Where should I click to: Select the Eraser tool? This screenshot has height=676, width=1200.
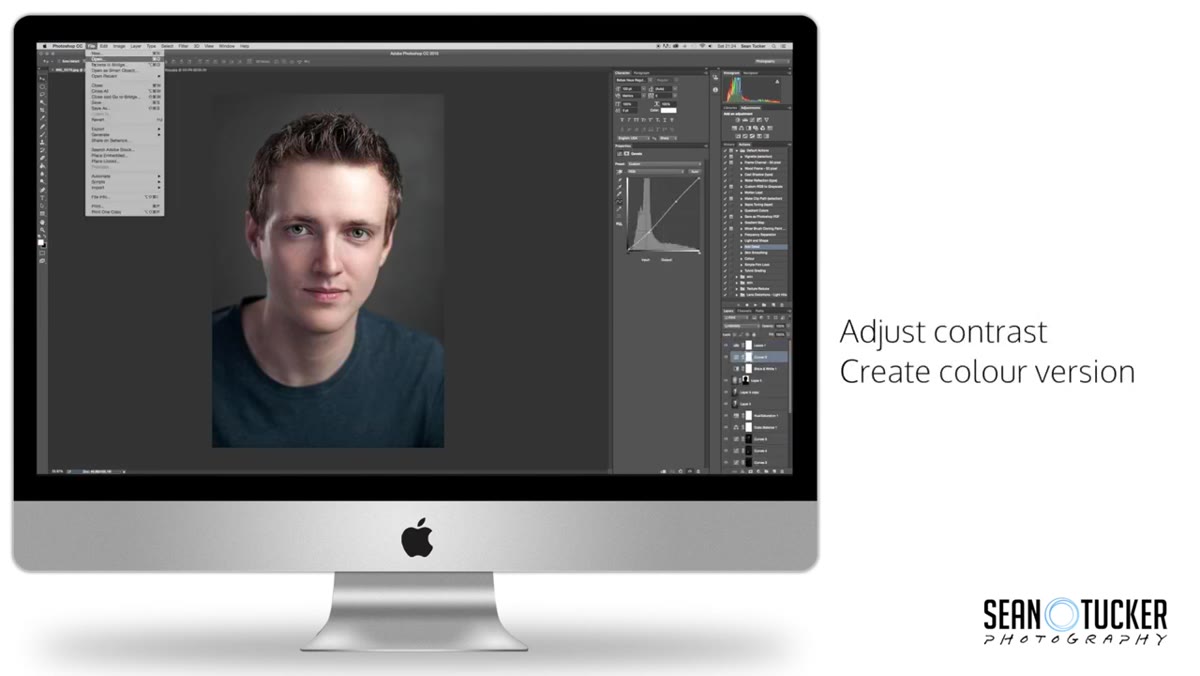tap(42, 157)
